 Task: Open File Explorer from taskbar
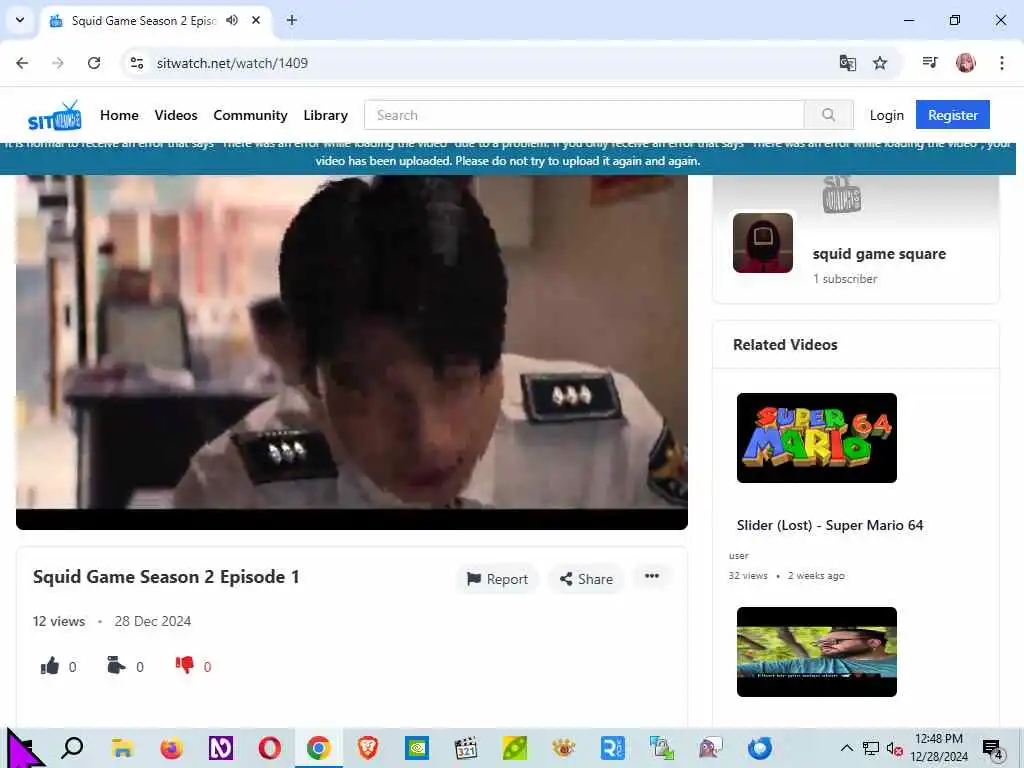122,748
